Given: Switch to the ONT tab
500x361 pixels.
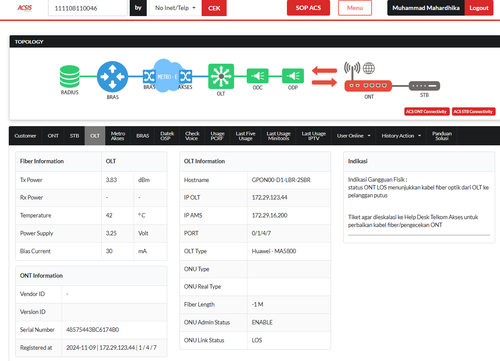Looking at the screenshot, I should click(x=53, y=136).
